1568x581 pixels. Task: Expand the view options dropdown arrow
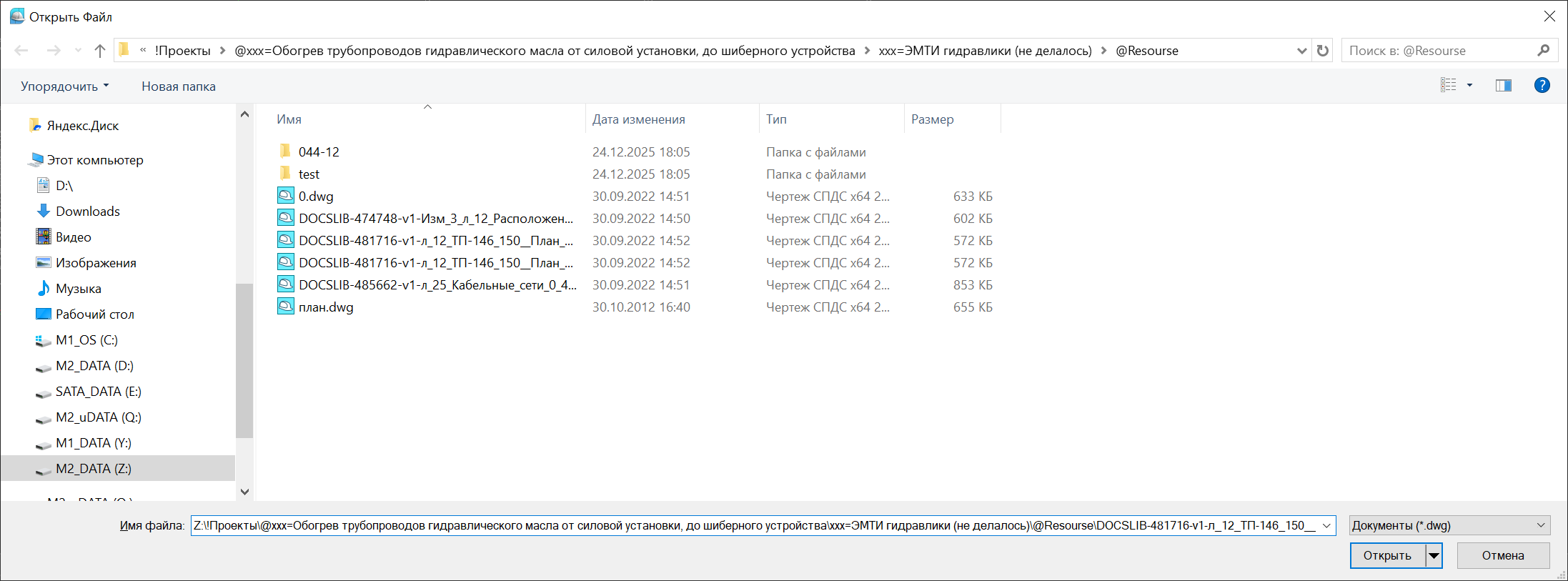(1469, 86)
